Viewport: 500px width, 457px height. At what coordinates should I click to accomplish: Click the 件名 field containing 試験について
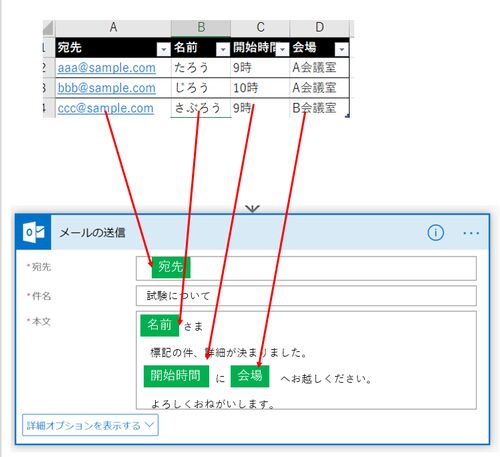pos(306,296)
